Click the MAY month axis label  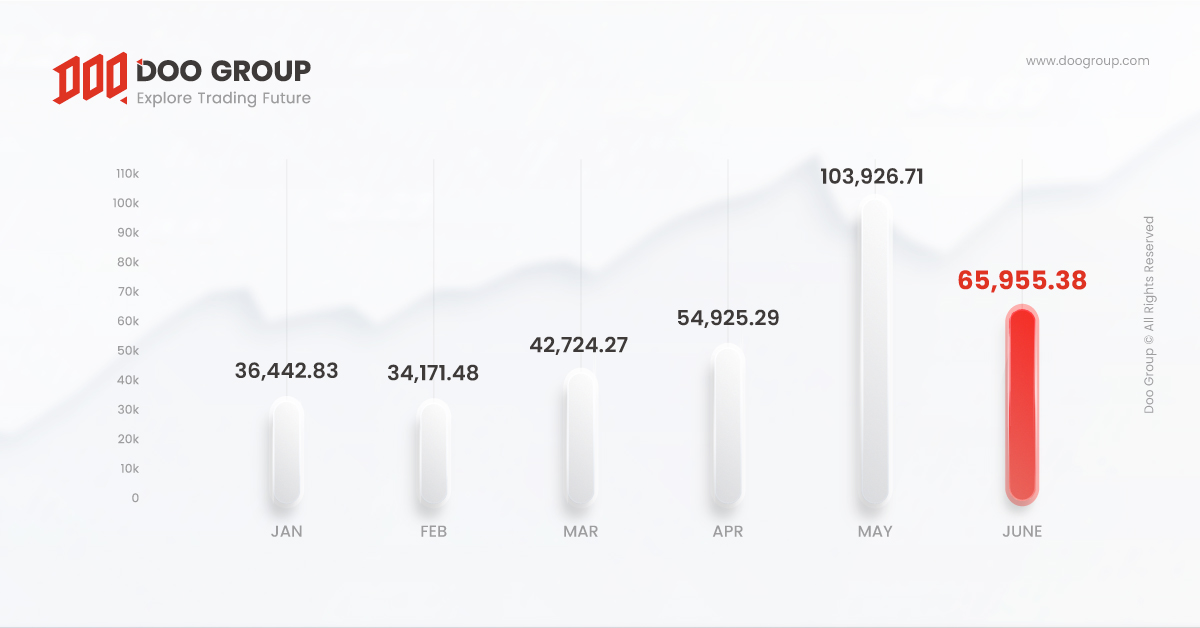click(875, 532)
